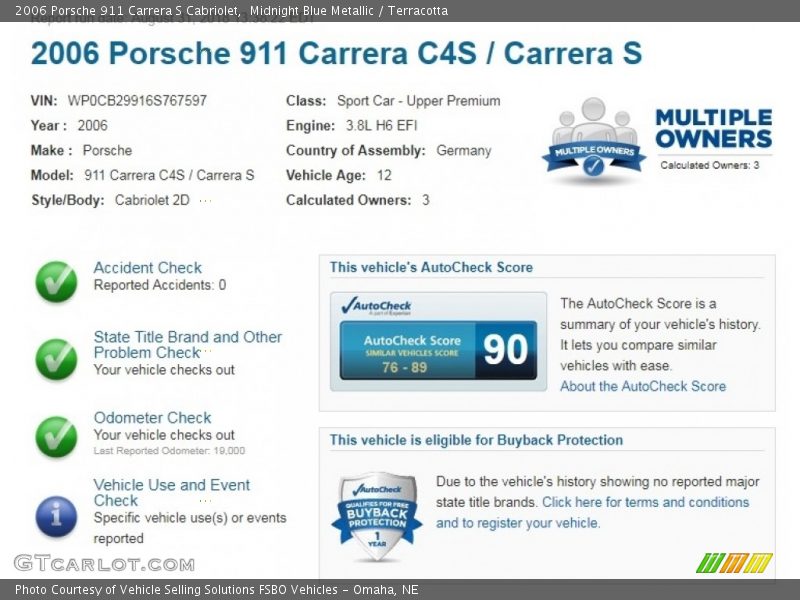
Task: Click the Make value Porsche
Action: point(107,151)
